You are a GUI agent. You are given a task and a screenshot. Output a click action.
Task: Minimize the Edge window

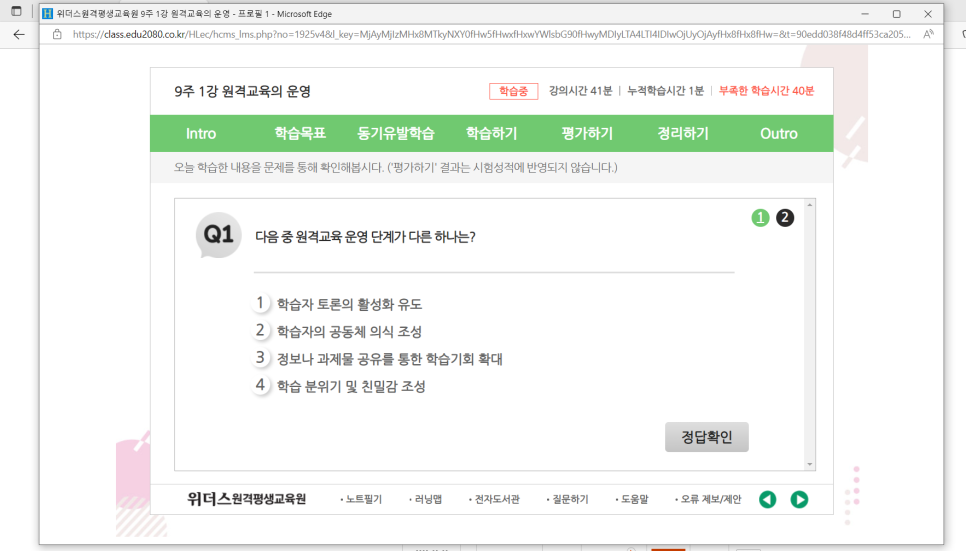tap(865, 14)
